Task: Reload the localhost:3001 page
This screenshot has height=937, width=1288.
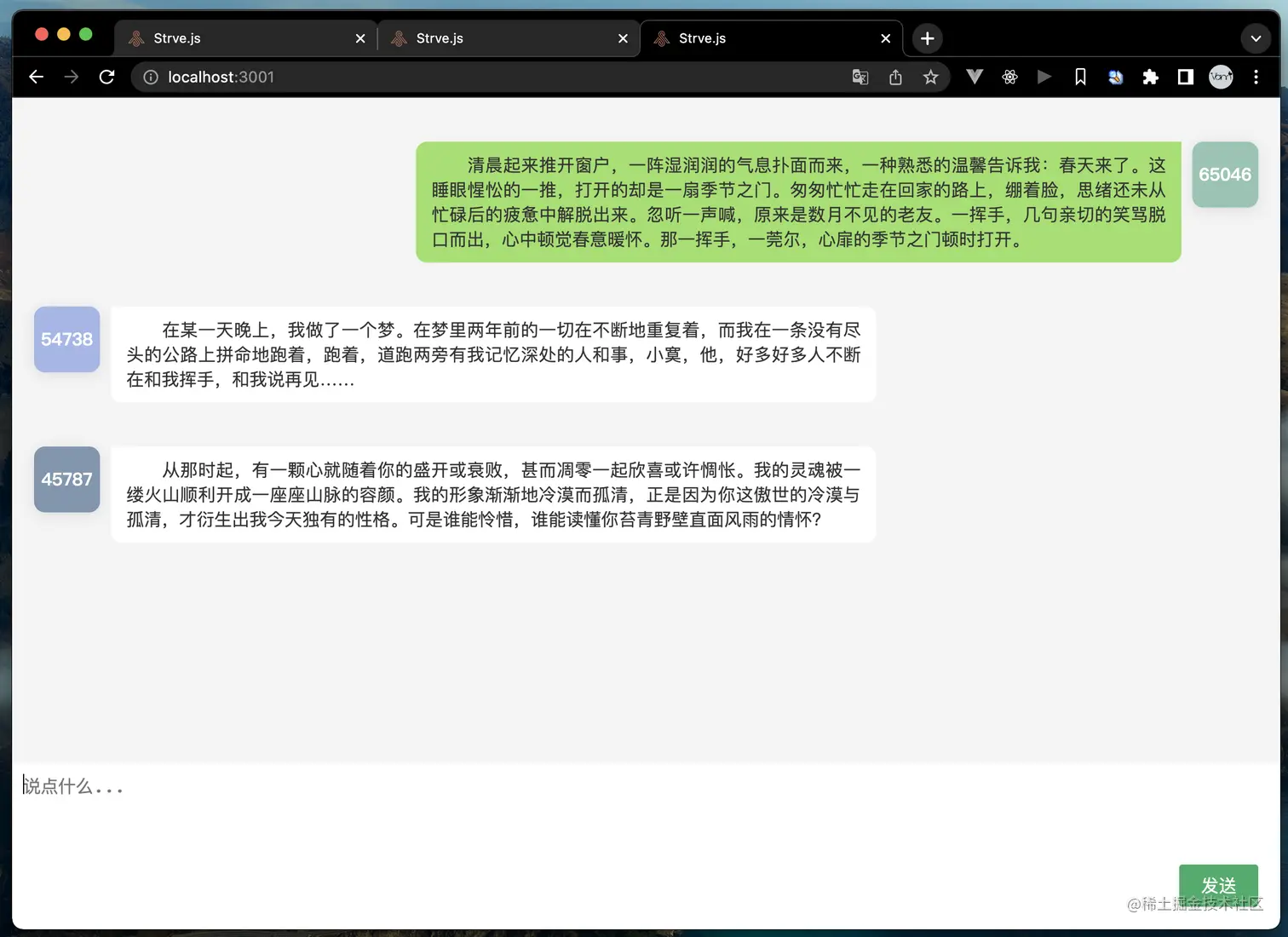Action: 107,77
